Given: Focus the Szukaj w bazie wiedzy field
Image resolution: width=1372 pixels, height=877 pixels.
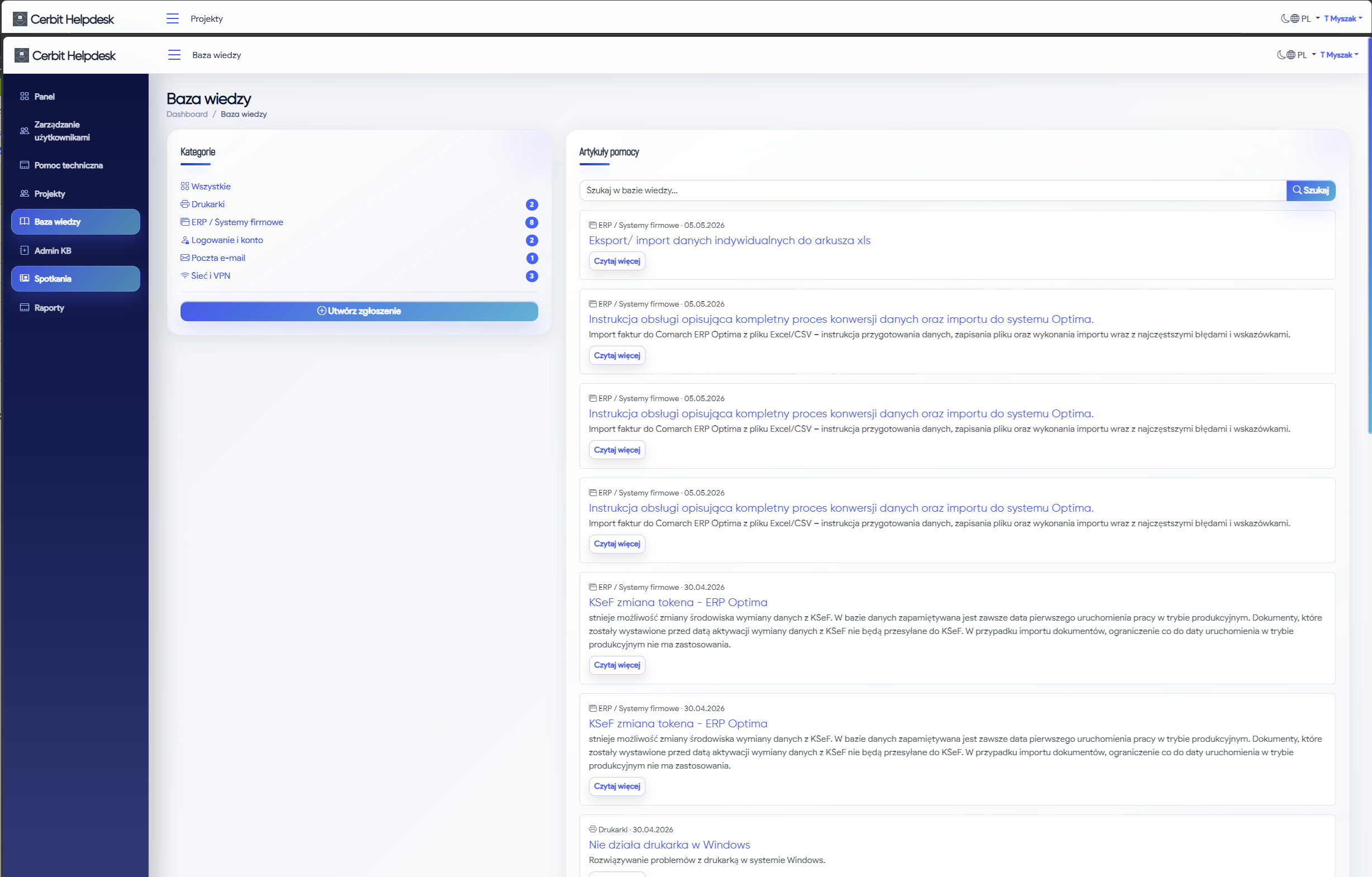Looking at the screenshot, I should coord(933,190).
